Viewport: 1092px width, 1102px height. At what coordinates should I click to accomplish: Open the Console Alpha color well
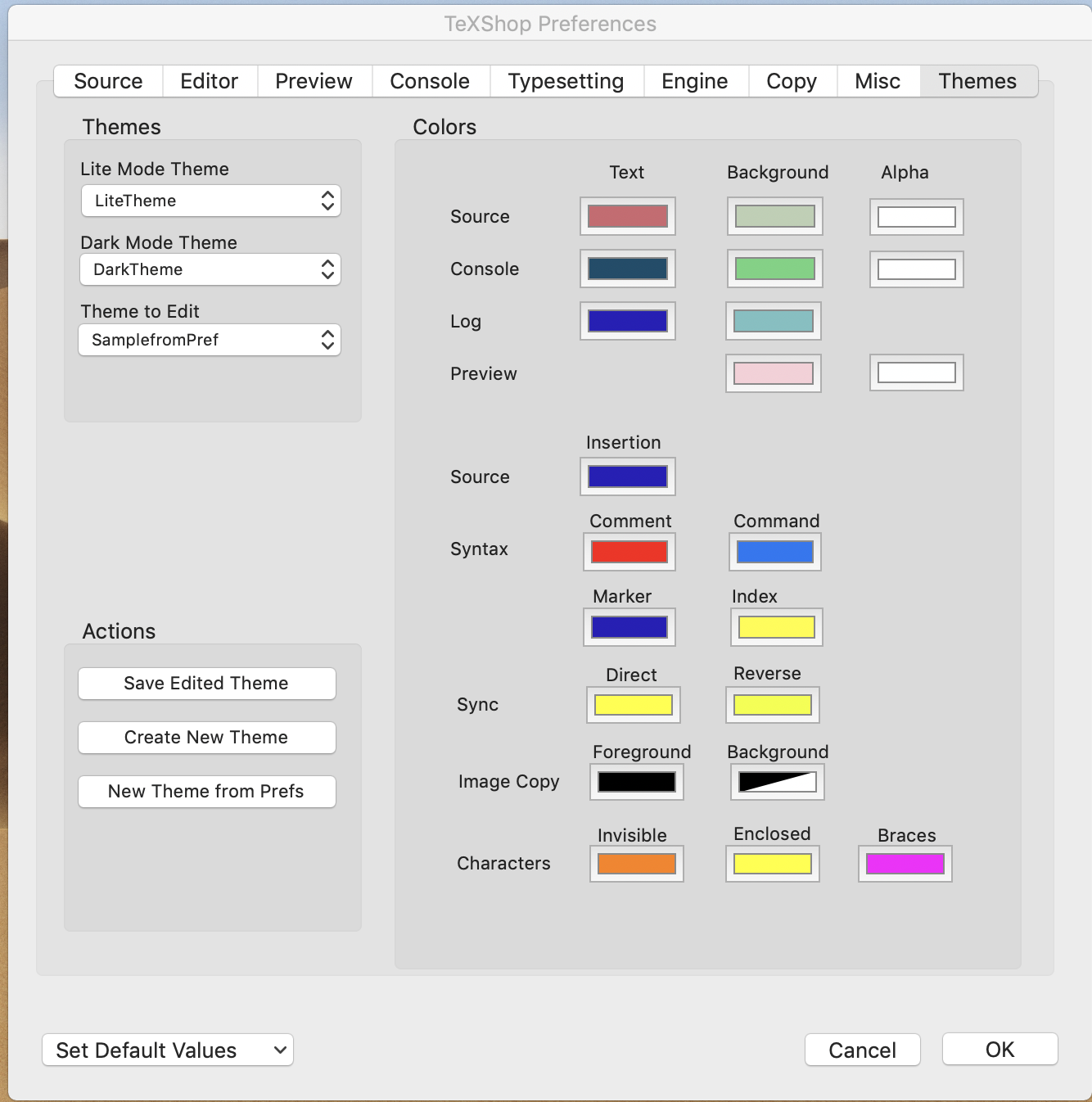(917, 269)
